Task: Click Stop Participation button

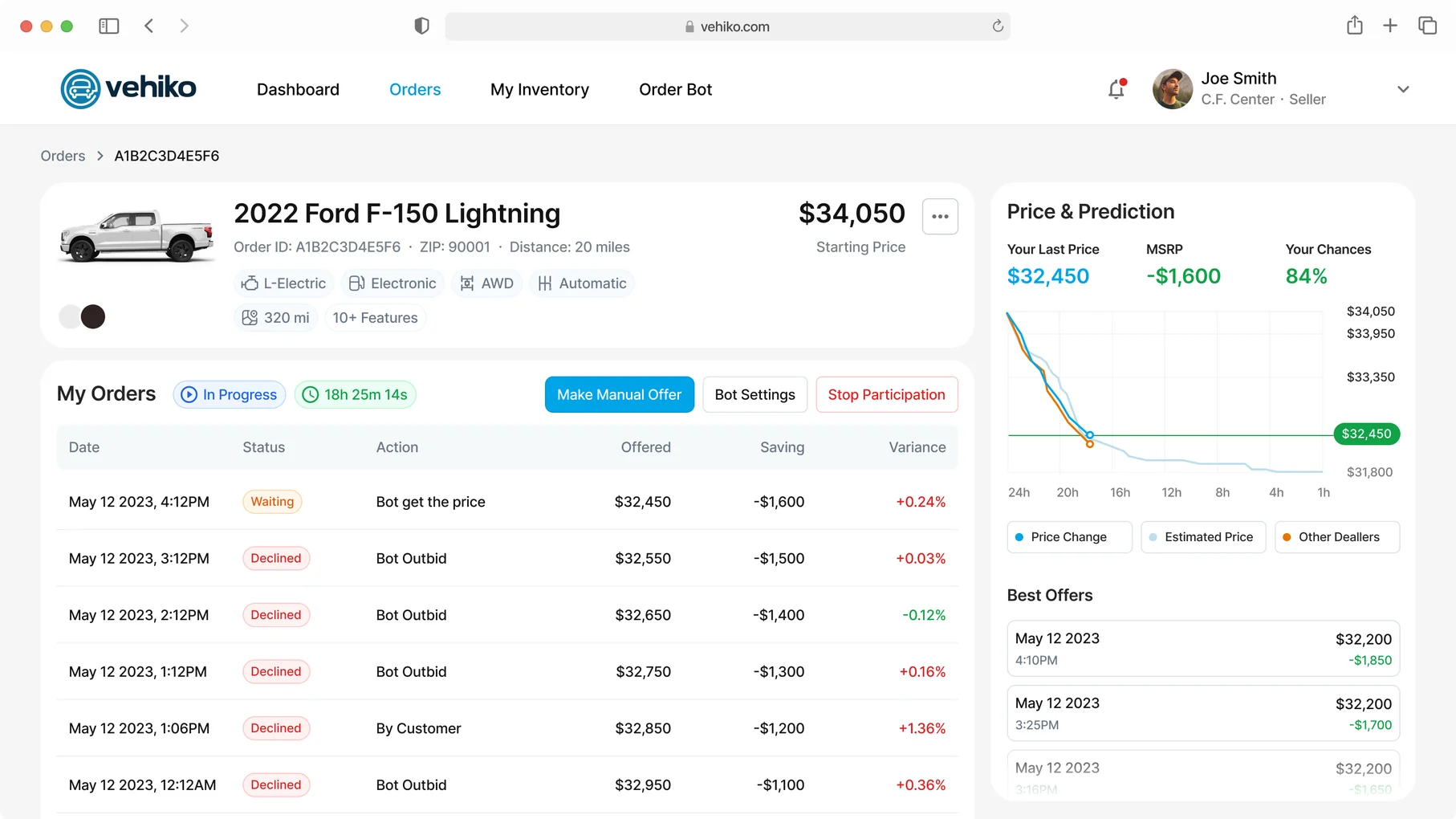Action: point(887,395)
